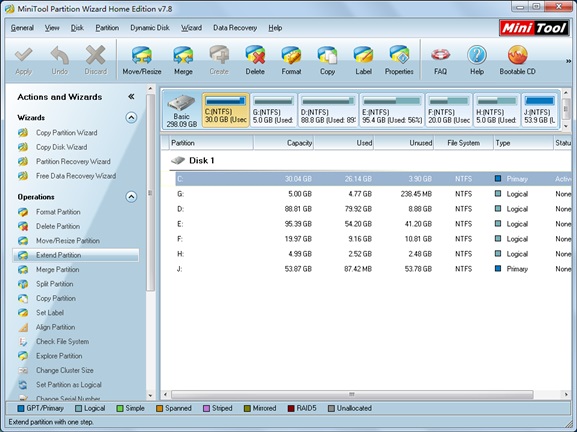Select the D: partition row
577x432 pixels.
click(x=373, y=209)
